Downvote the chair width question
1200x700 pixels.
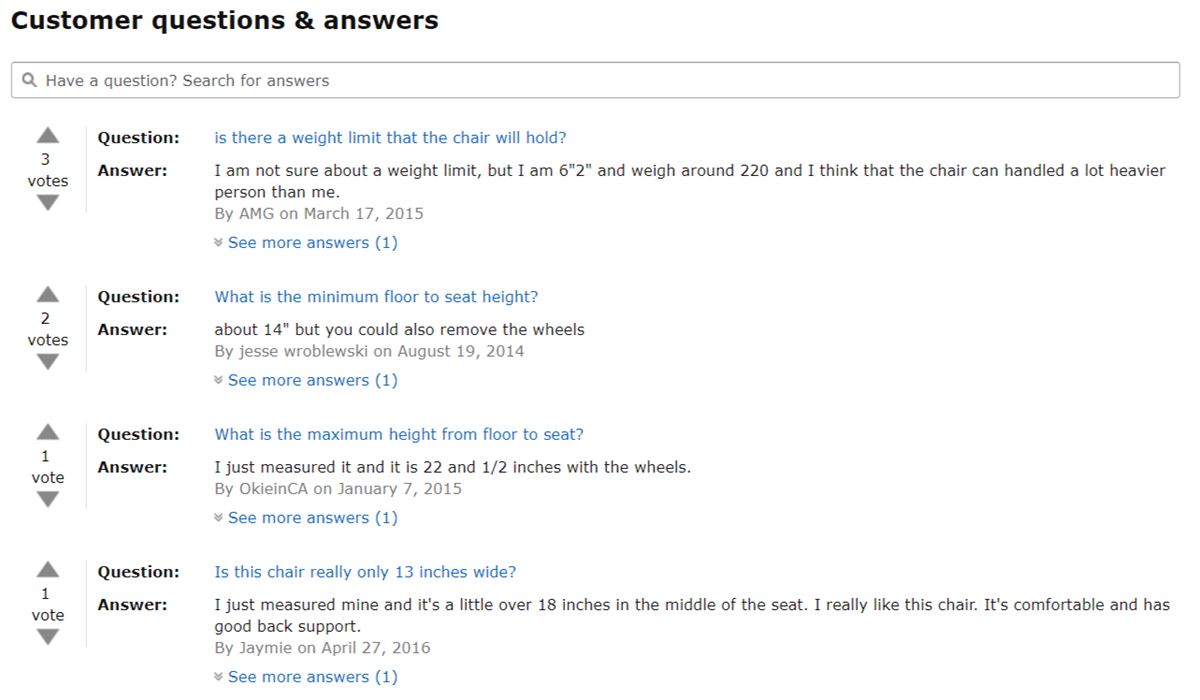(48, 637)
